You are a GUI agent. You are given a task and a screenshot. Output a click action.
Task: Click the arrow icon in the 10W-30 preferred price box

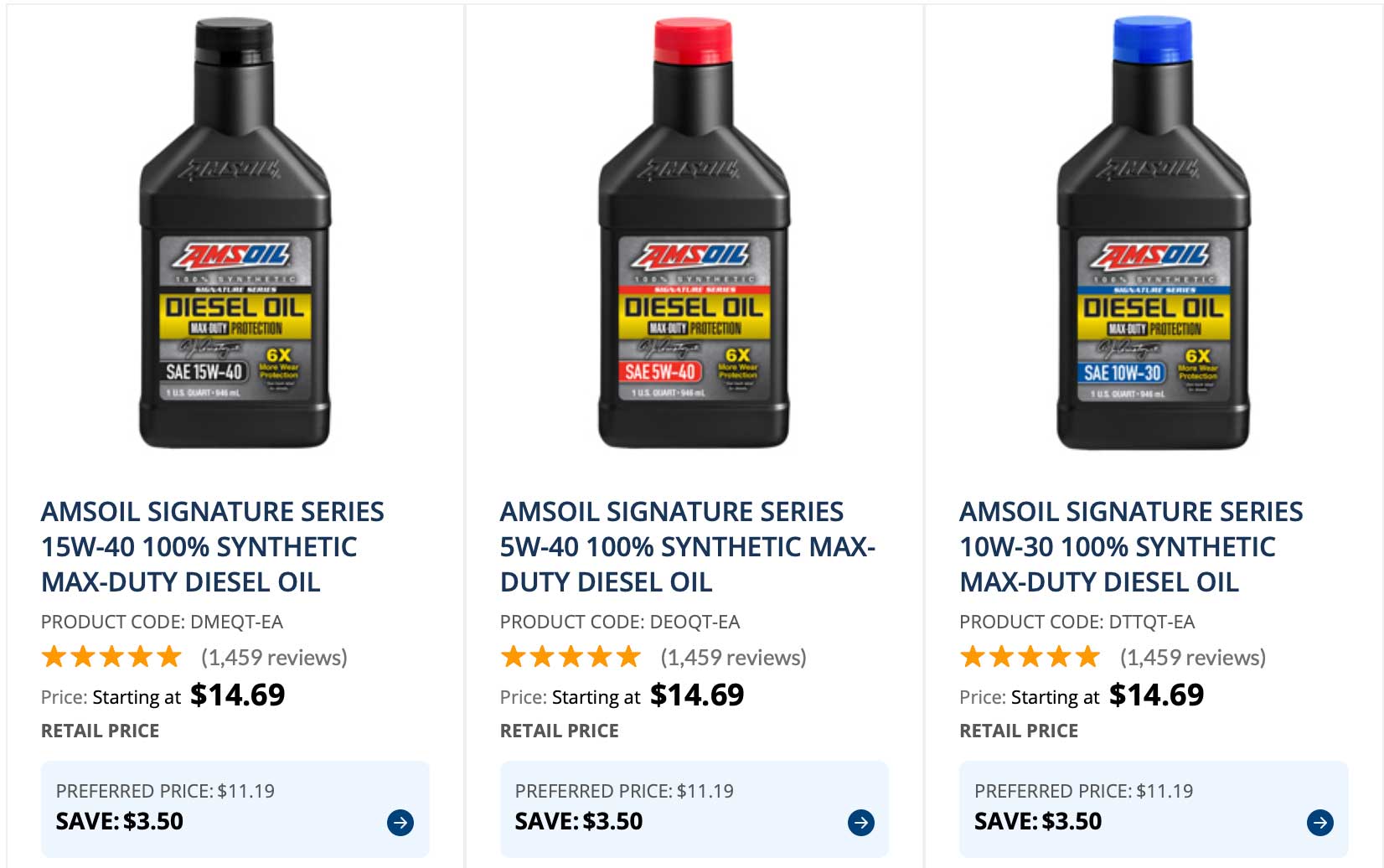coord(1319,823)
